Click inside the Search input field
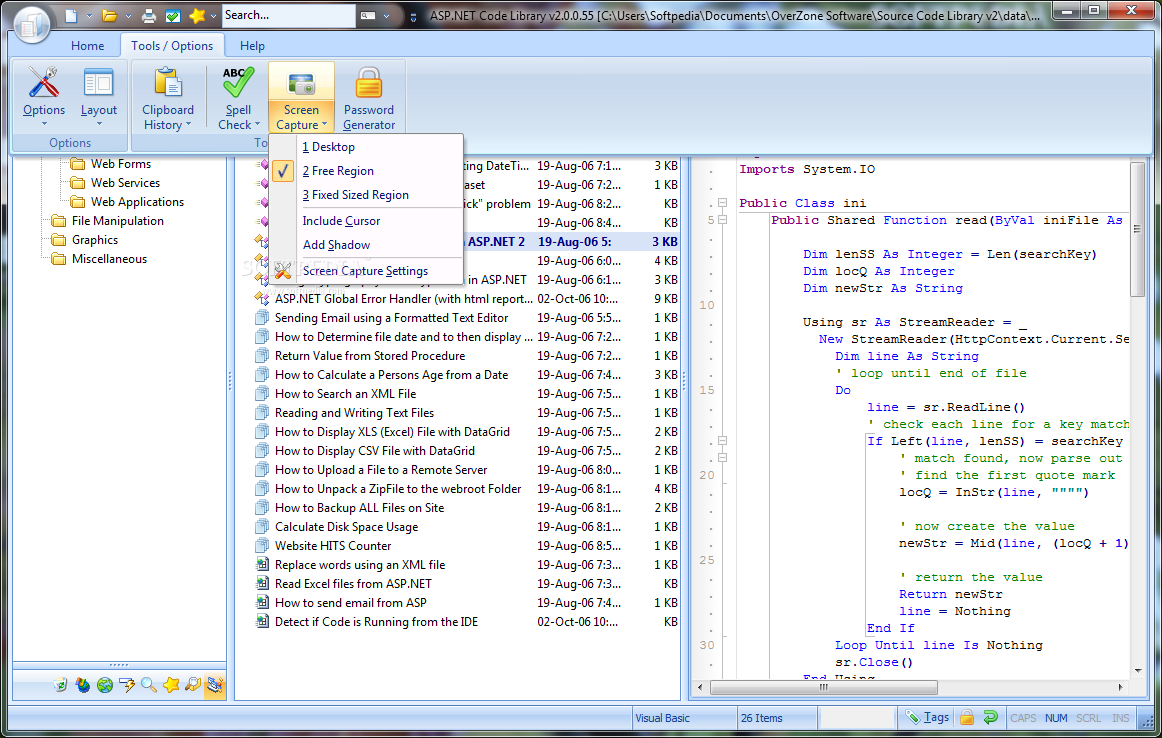 pos(286,15)
